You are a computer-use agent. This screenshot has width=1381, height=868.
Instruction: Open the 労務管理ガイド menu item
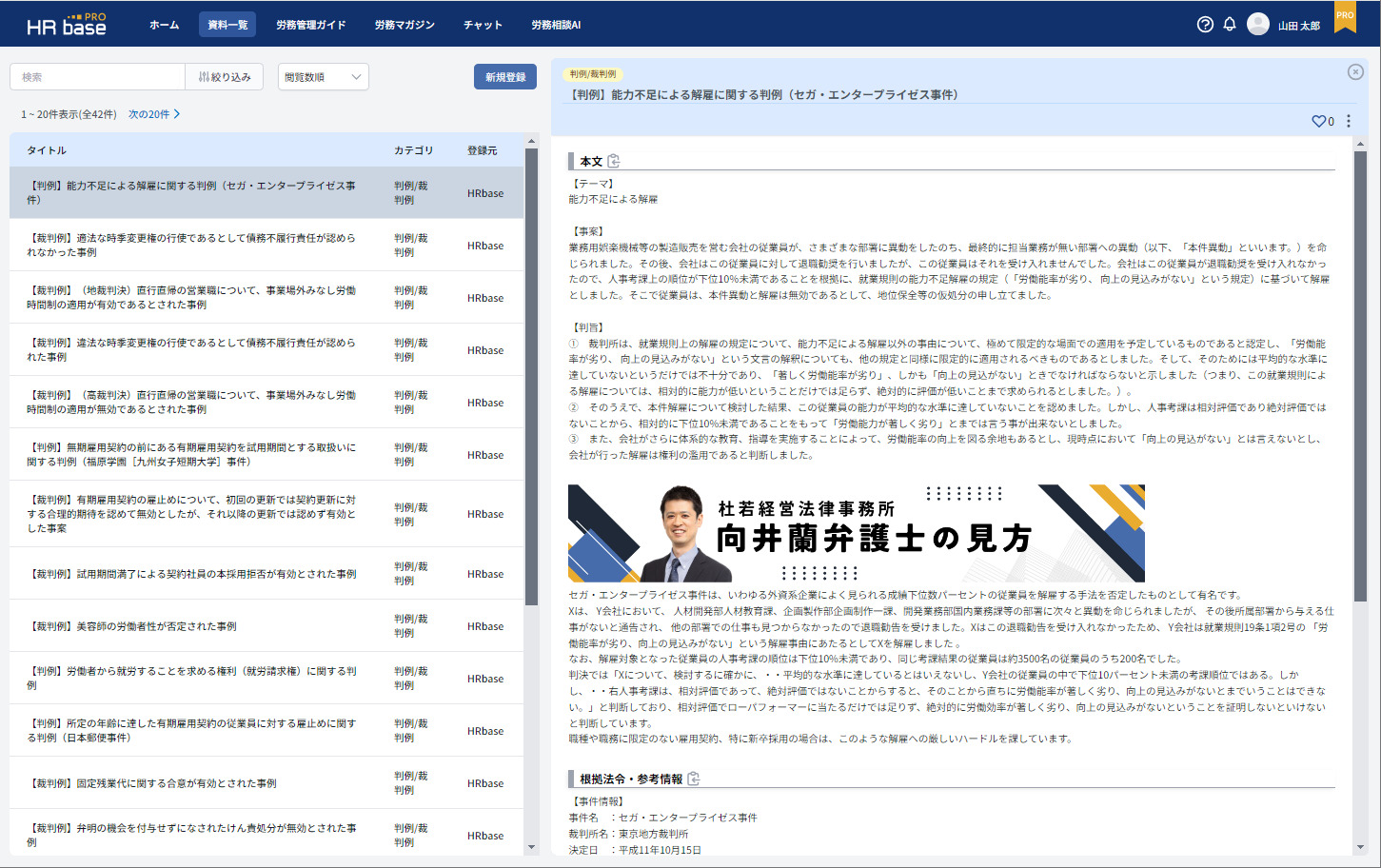click(x=310, y=25)
